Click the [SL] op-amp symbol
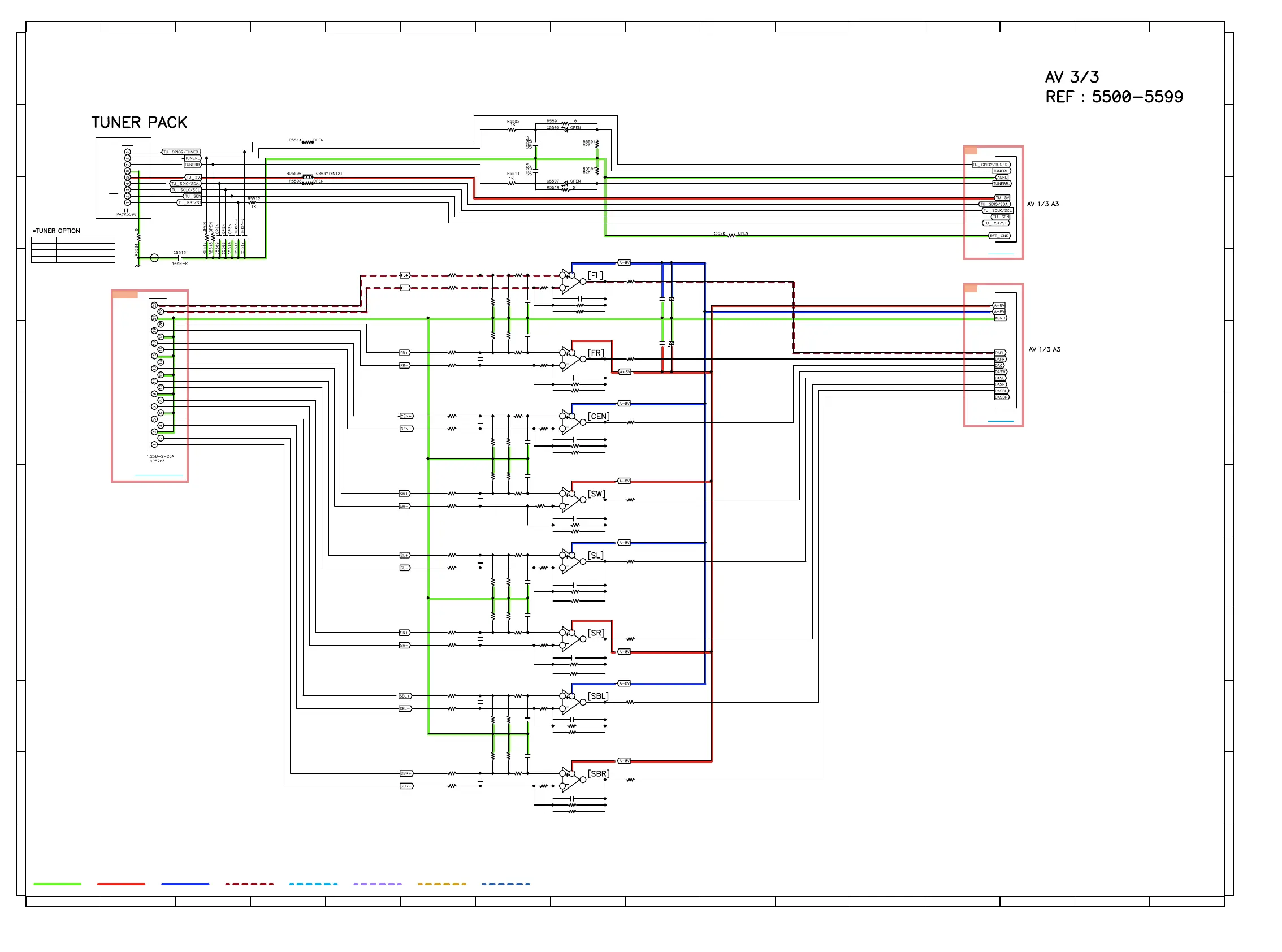This screenshot has width=1282, height=952. pos(570,561)
